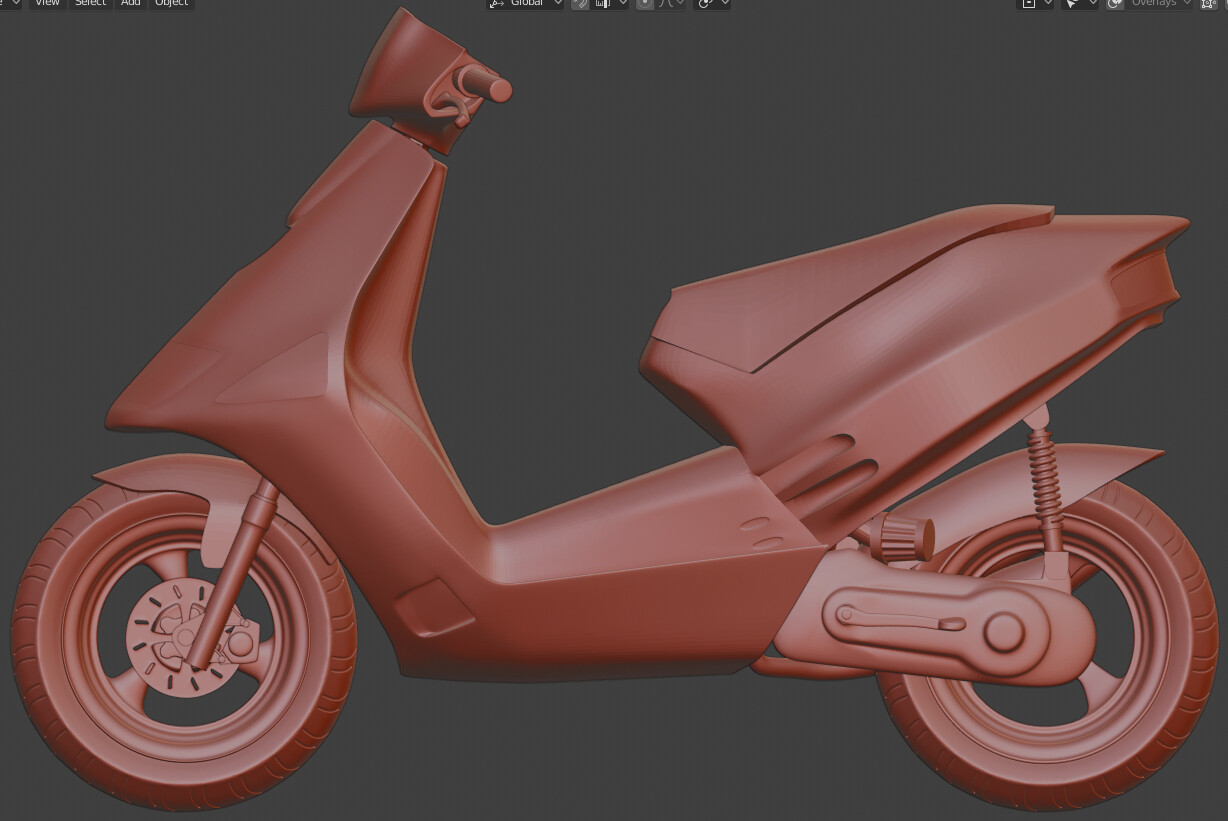Click the Select menu button
Screen dimensions: 1228x821
[90, 4]
